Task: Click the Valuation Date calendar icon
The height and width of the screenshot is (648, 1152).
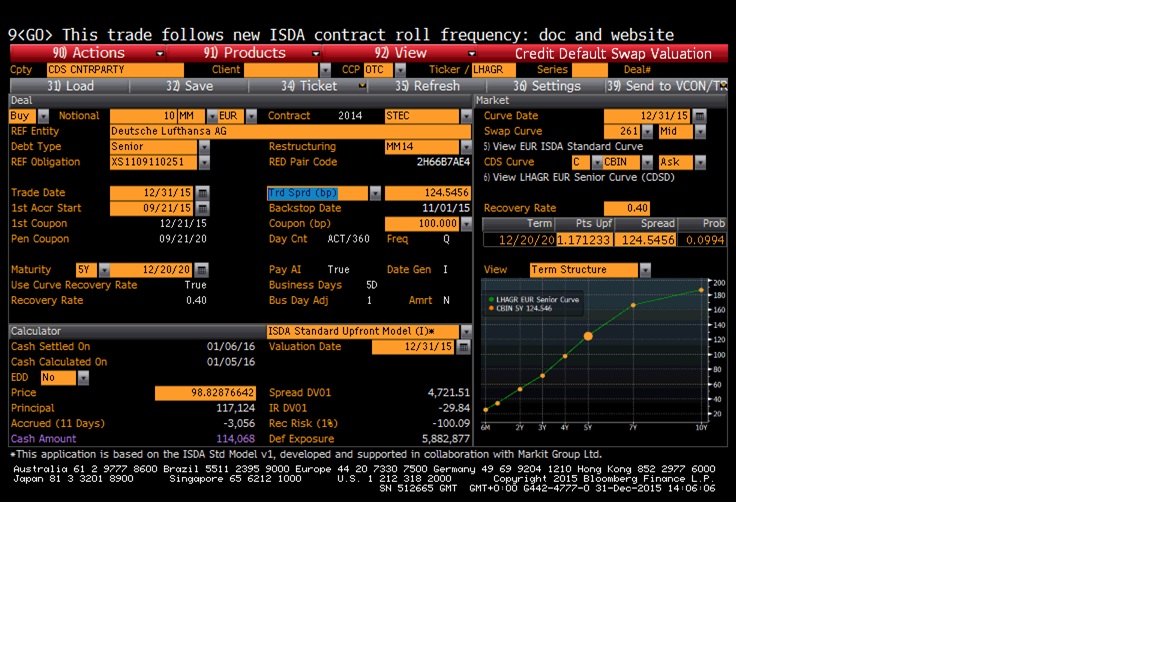Action: 462,347
